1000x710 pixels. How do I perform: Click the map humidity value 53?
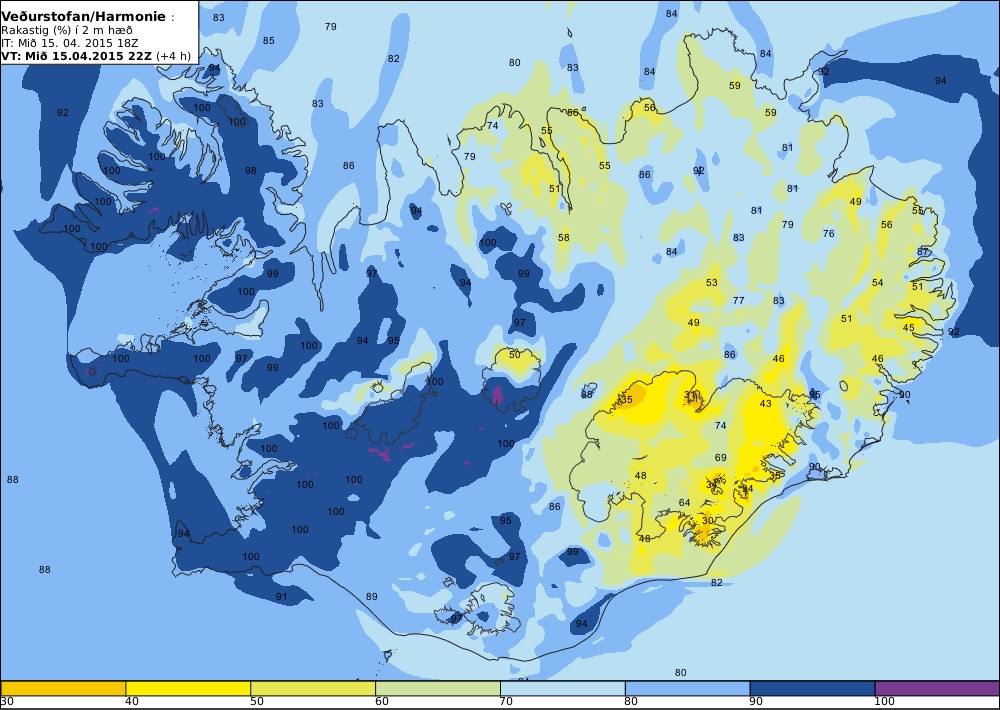click(712, 282)
